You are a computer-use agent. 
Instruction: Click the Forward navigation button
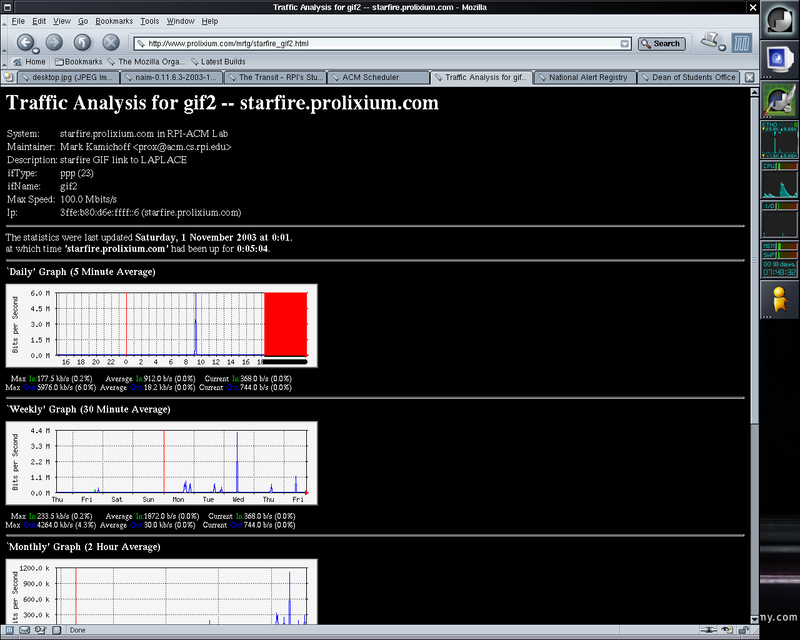(x=54, y=43)
